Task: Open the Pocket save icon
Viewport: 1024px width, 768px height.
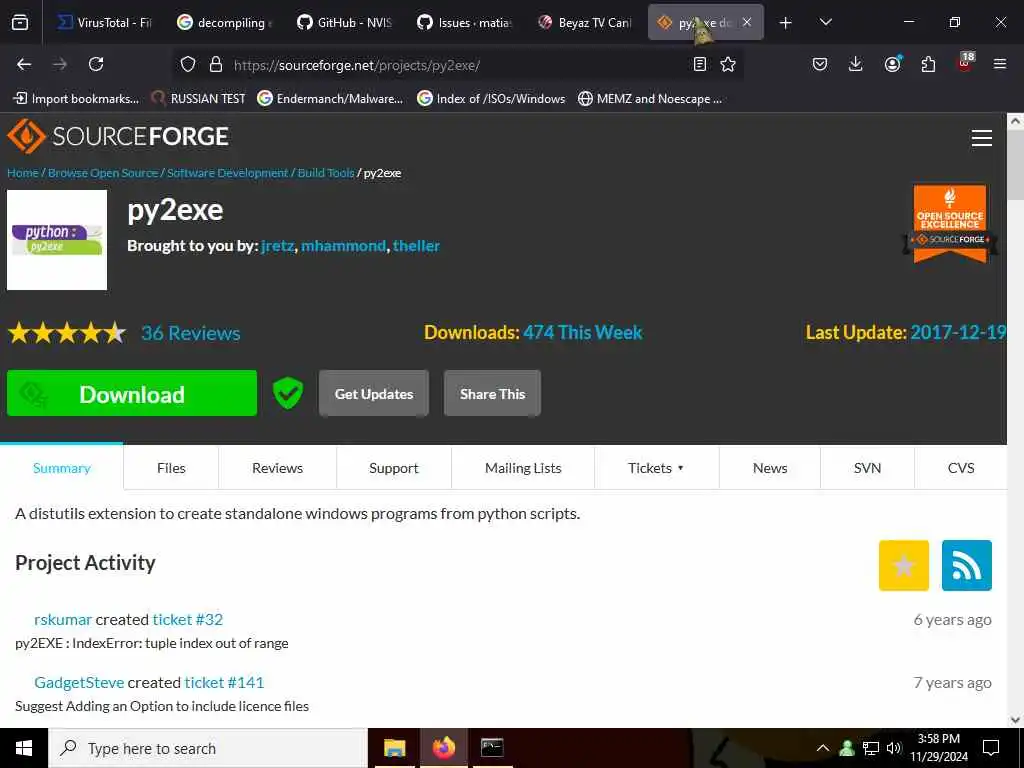Action: [820, 64]
